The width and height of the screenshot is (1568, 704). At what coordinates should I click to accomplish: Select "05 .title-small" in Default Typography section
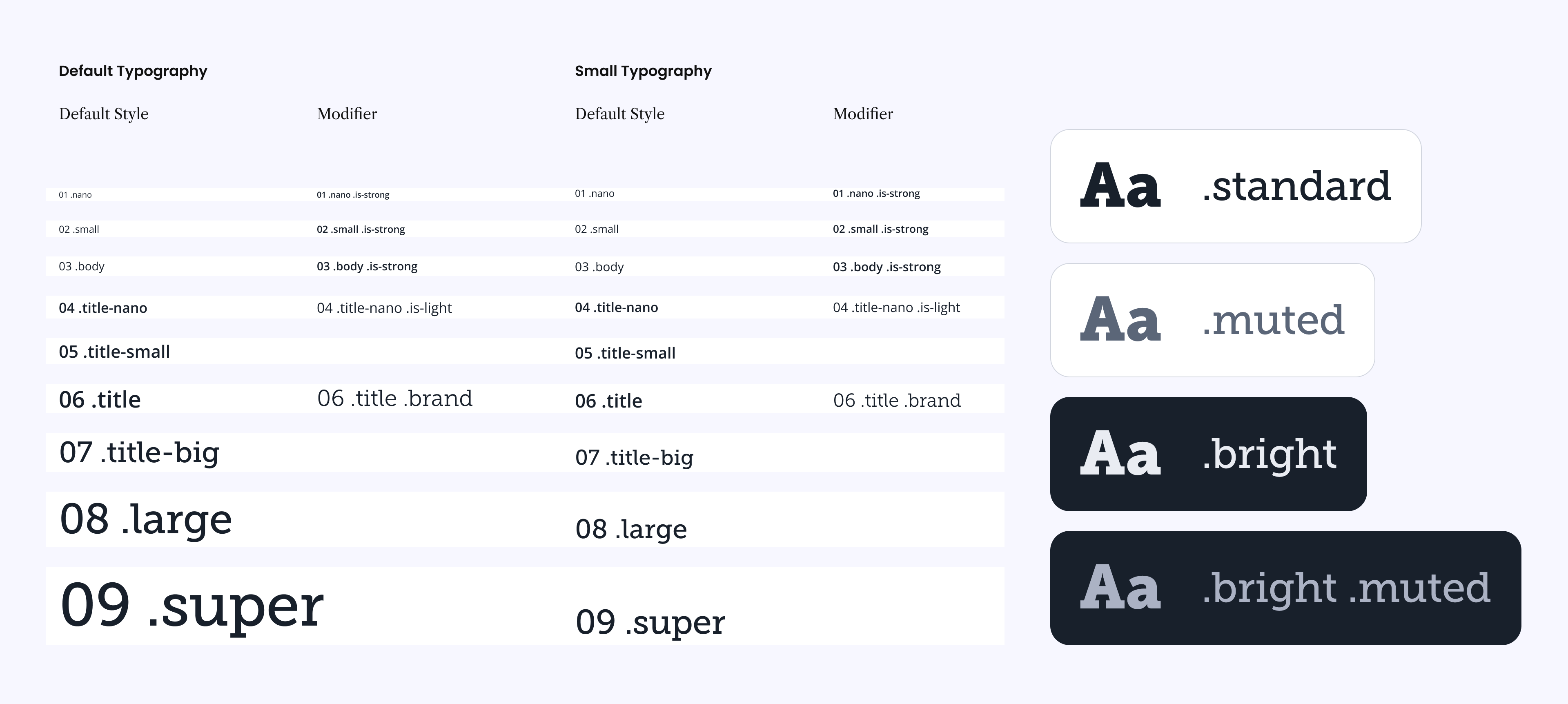coord(114,352)
